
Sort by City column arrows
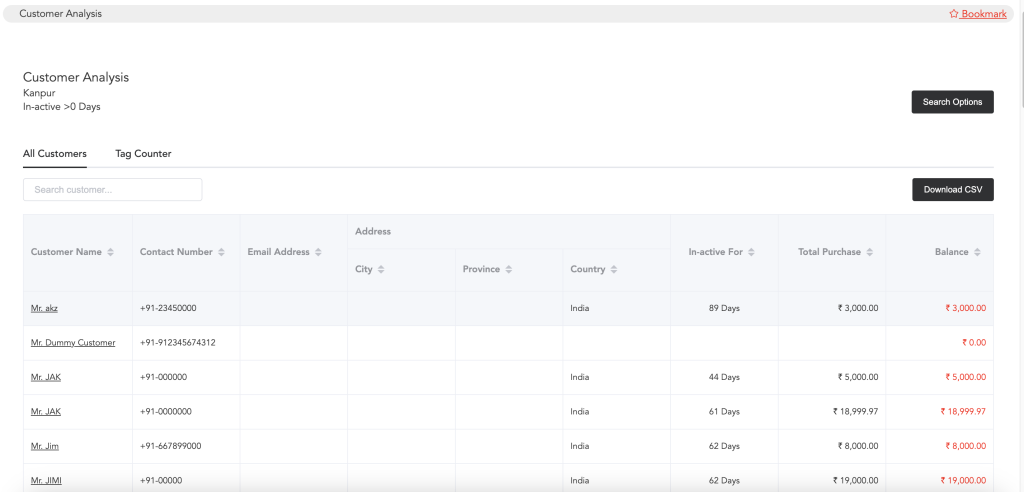pyautogui.click(x=381, y=269)
